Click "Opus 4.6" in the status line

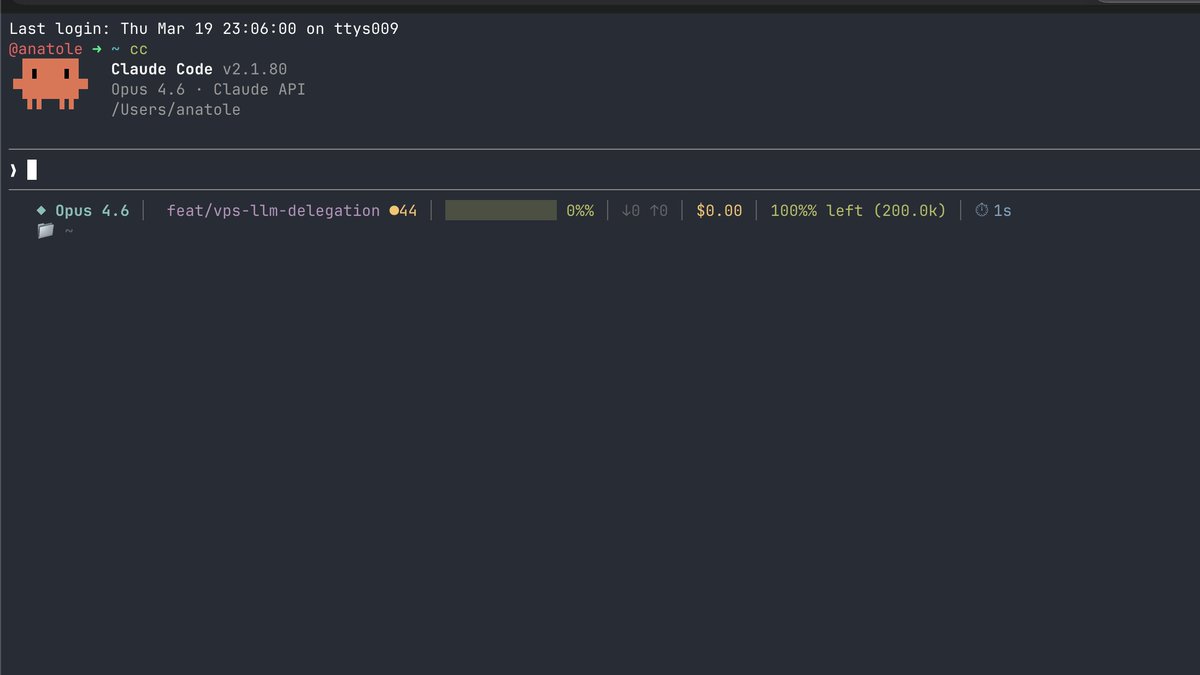click(x=92, y=210)
